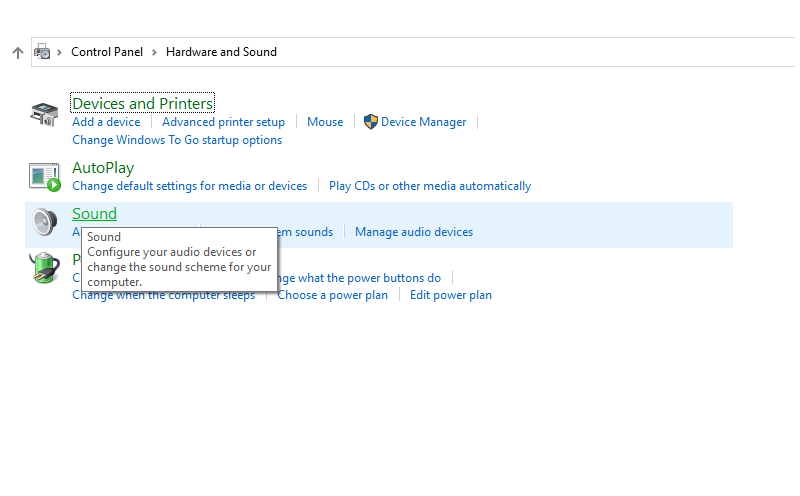Viewport: 800px width, 496px height.
Task: Expand chevron after the address bar icon
Action: pos(59,52)
